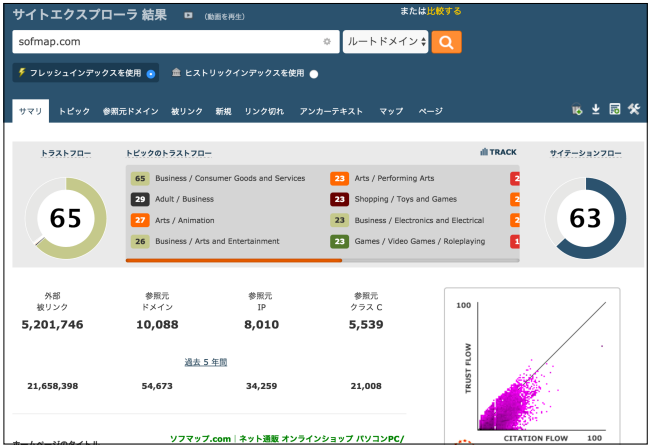The width and height of the screenshot is (651, 448).
Task: Click the 23 Shopping / Toys and Games badge
Action: coord(340,199)
